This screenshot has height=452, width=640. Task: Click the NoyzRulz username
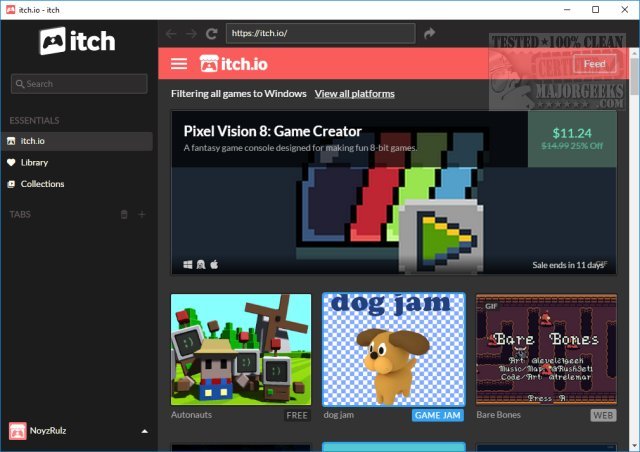(x=48, y=431)
